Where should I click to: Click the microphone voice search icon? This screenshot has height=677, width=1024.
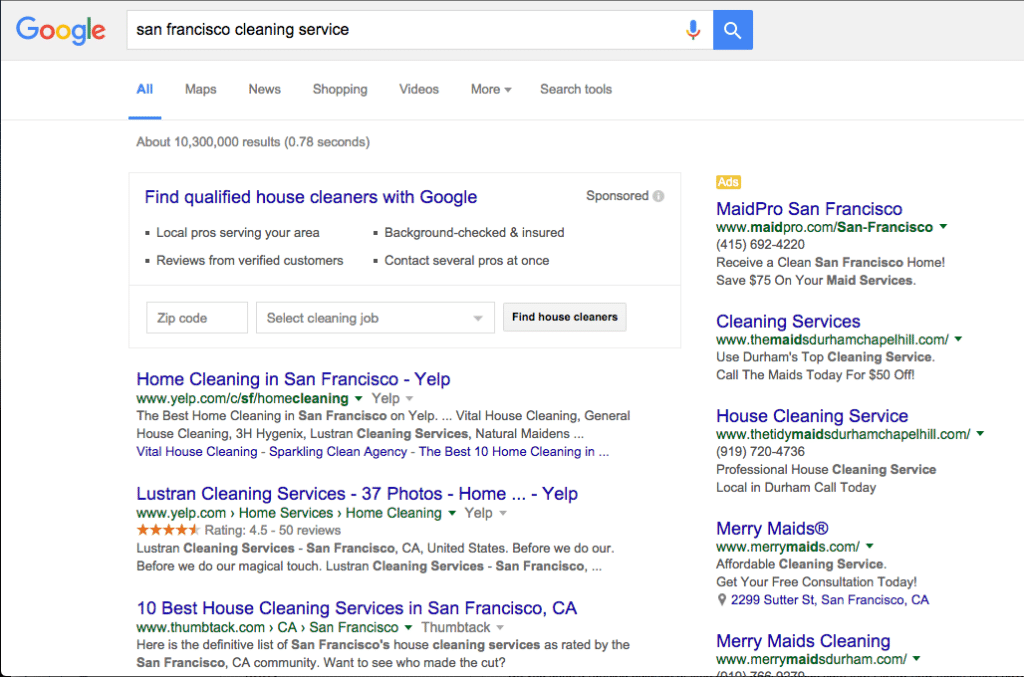click(693, 29)
